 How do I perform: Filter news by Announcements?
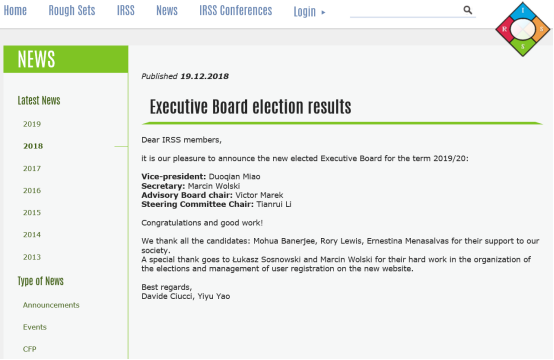[51, 305]
